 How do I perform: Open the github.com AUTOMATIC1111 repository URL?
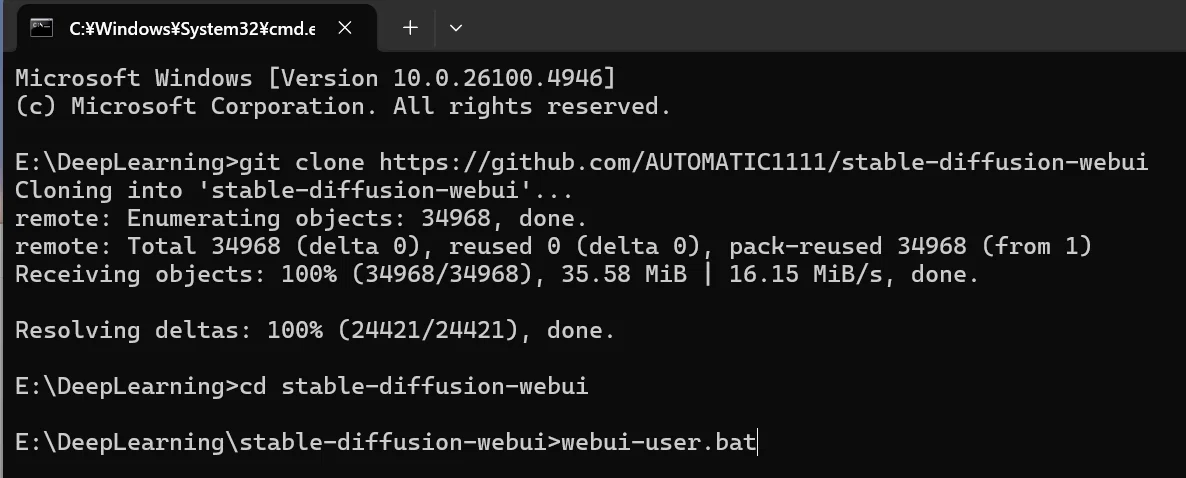pyautogui.click(x=764, y=163)
